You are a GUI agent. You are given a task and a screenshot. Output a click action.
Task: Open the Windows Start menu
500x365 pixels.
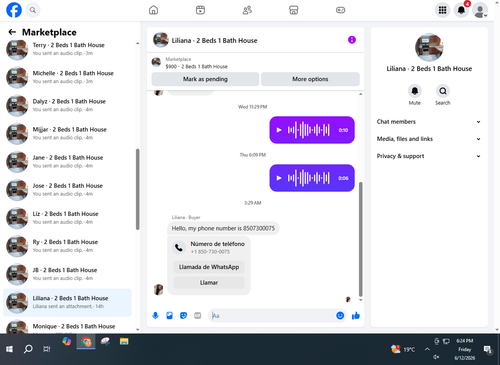click(9, 349)
